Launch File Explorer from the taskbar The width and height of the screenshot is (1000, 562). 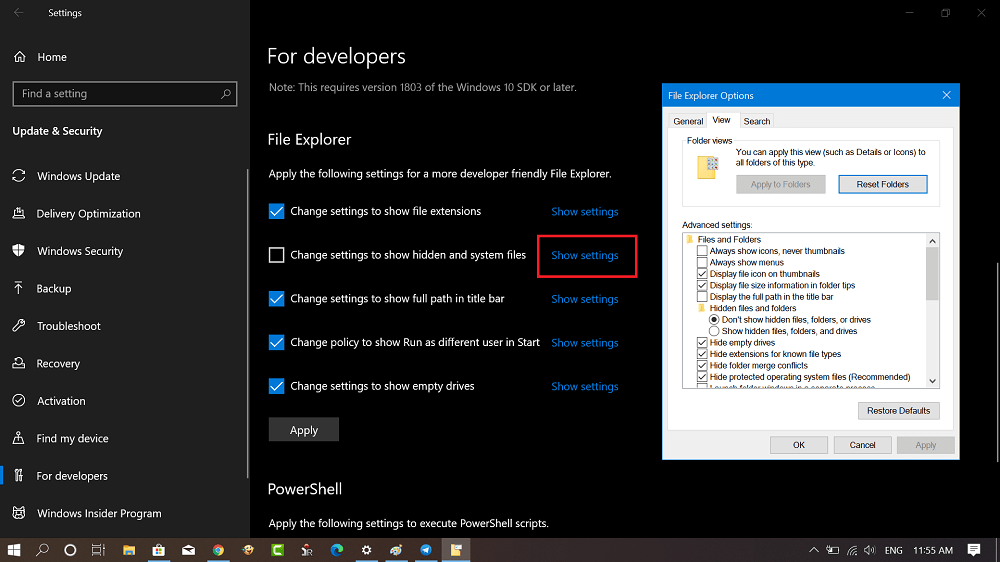pyautogui.click(x=129, y=550)
